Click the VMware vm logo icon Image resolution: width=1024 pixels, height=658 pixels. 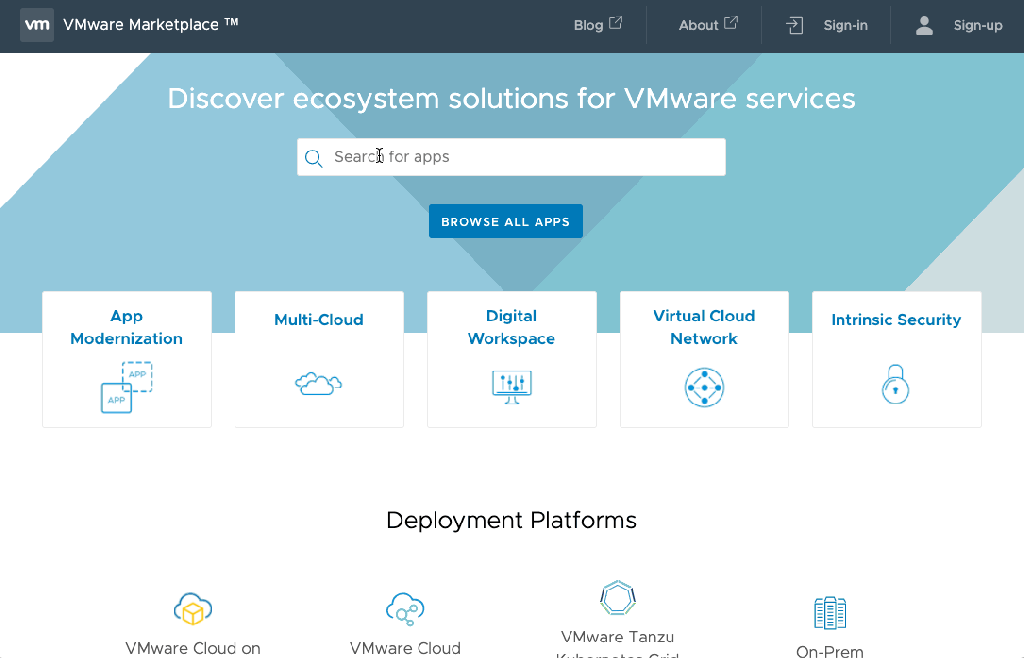[x=37, y=26]
